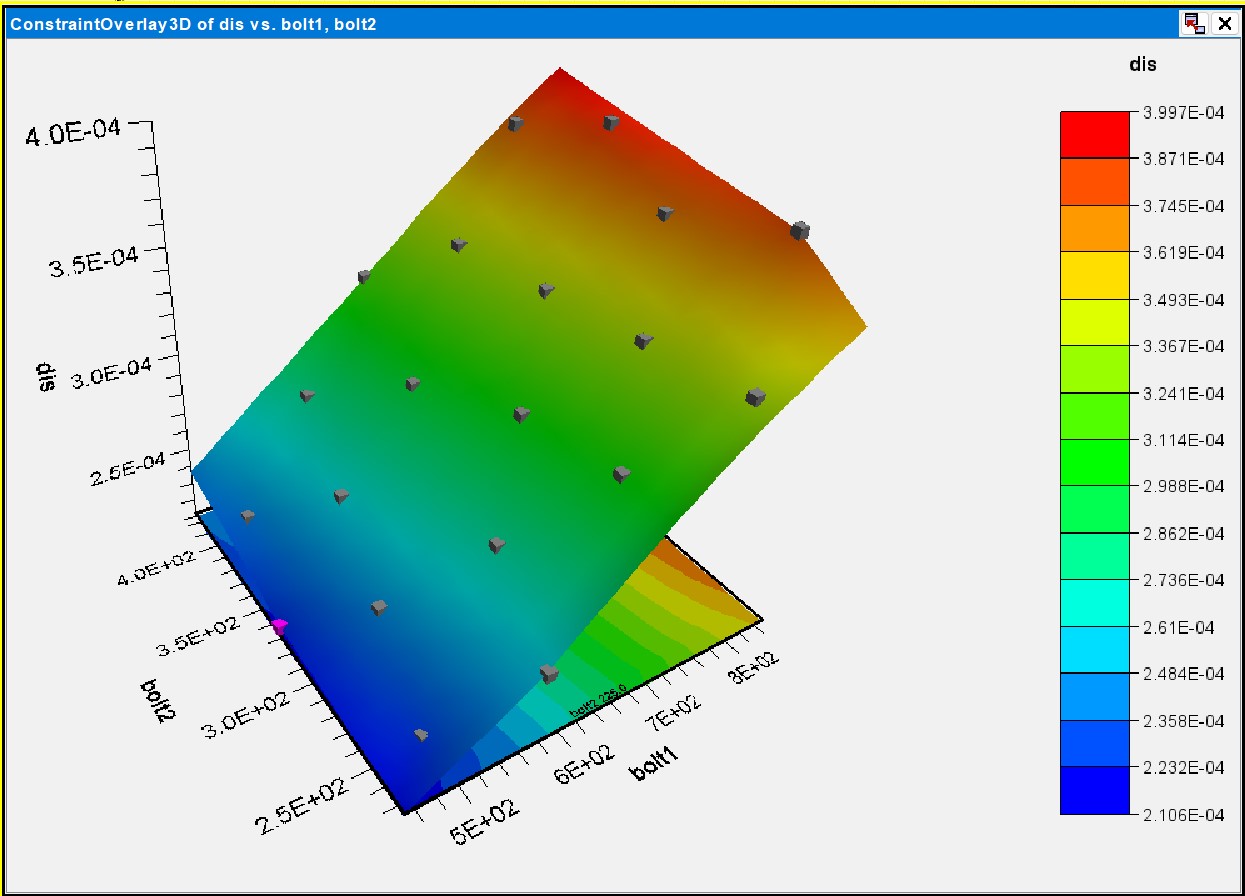Click the 3.5E-04 tick on vertical axis
This screenshot has height=896, width=1245.
pyautogui.click(x=93, y=271)
